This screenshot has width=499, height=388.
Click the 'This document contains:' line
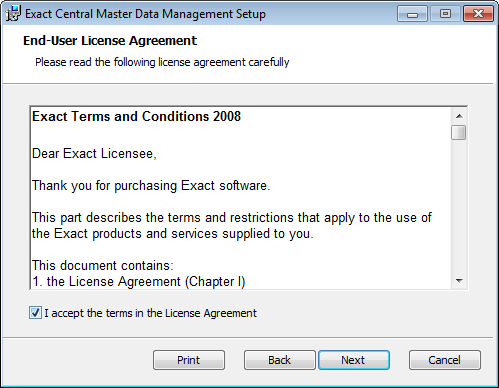(x=103, y=266)
